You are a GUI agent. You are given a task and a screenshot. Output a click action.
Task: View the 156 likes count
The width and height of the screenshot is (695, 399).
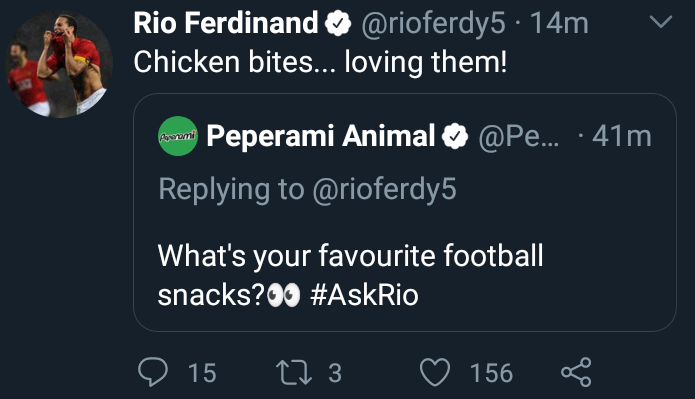point(491,373)
